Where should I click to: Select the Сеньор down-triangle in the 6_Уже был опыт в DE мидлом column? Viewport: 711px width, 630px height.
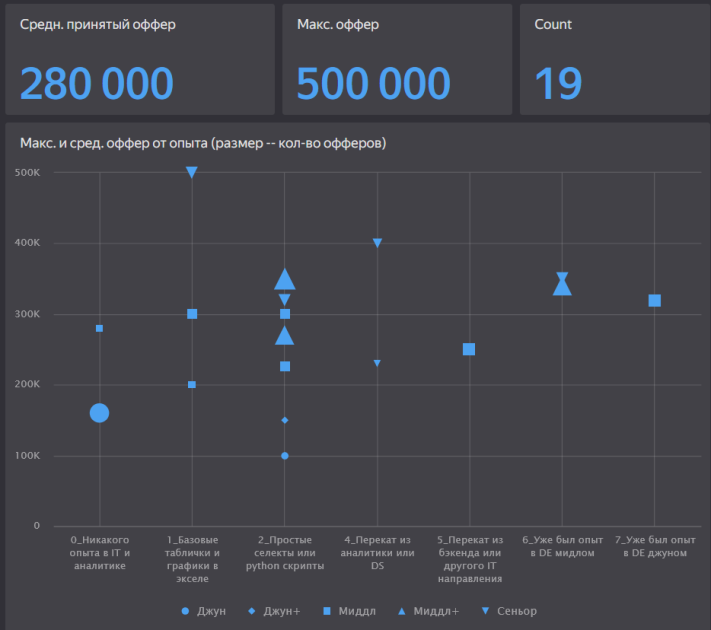[x=562, y=276]
